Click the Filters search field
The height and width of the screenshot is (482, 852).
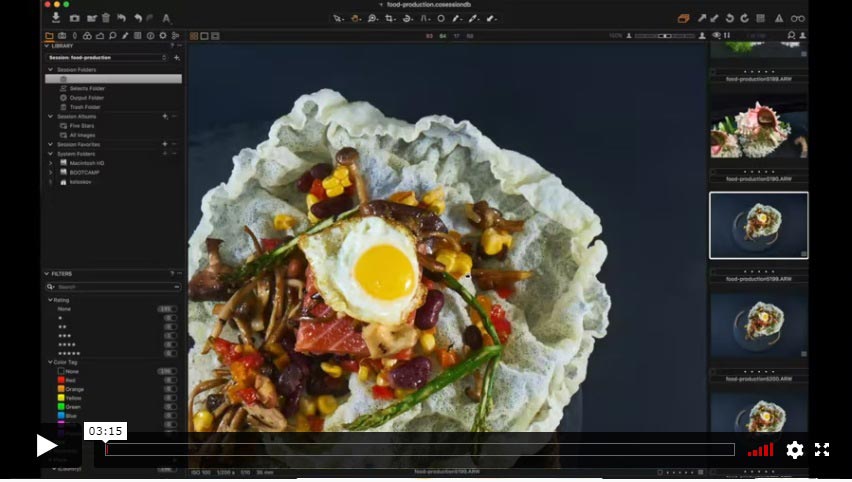click(x=113, y=287)
